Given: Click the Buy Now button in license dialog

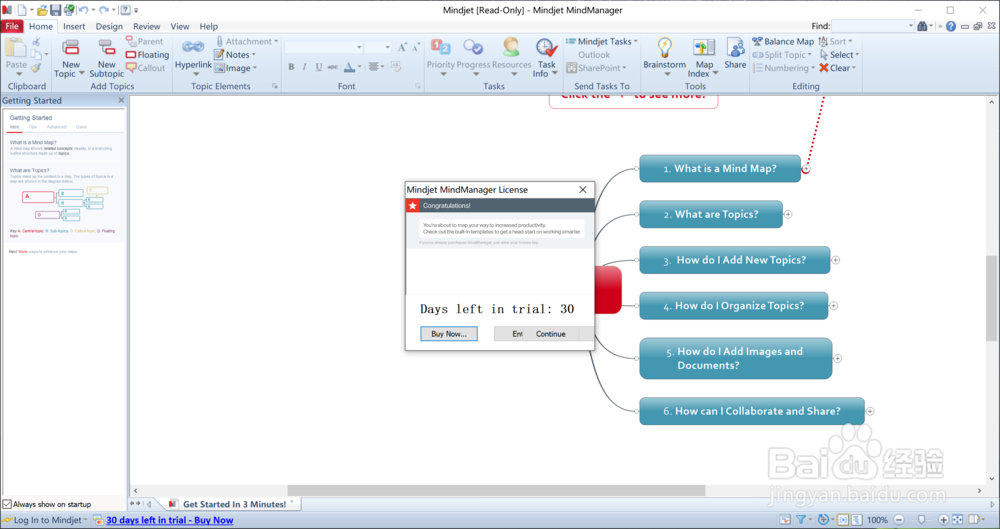Looking at the screenshot, I should pos(449,334).
